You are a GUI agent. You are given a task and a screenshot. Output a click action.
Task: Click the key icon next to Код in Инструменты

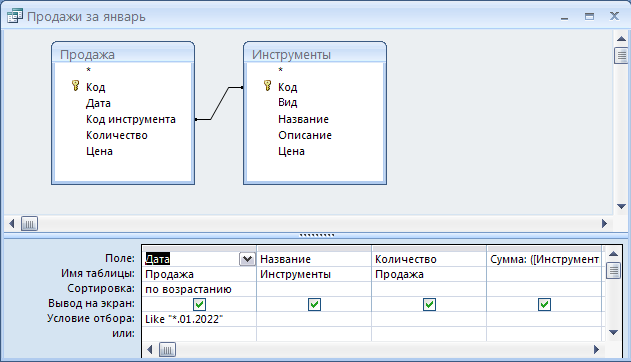(x=267, y=86)
